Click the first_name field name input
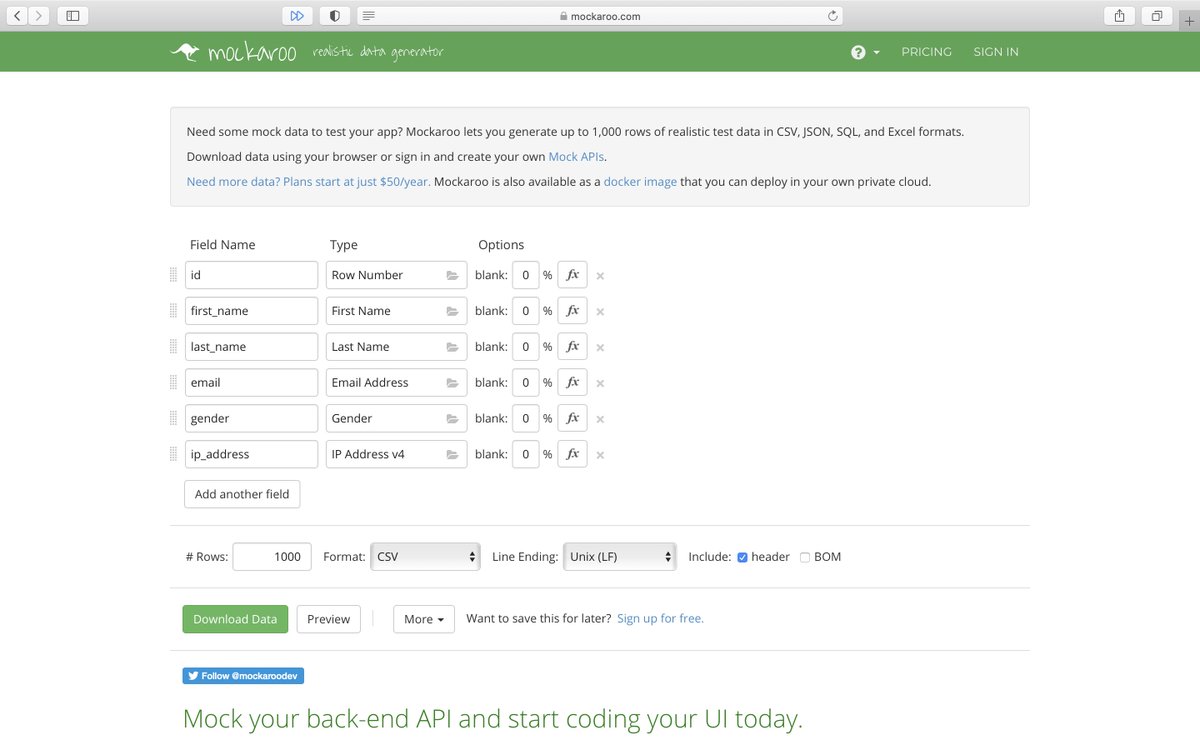 (x=251, y=311)
